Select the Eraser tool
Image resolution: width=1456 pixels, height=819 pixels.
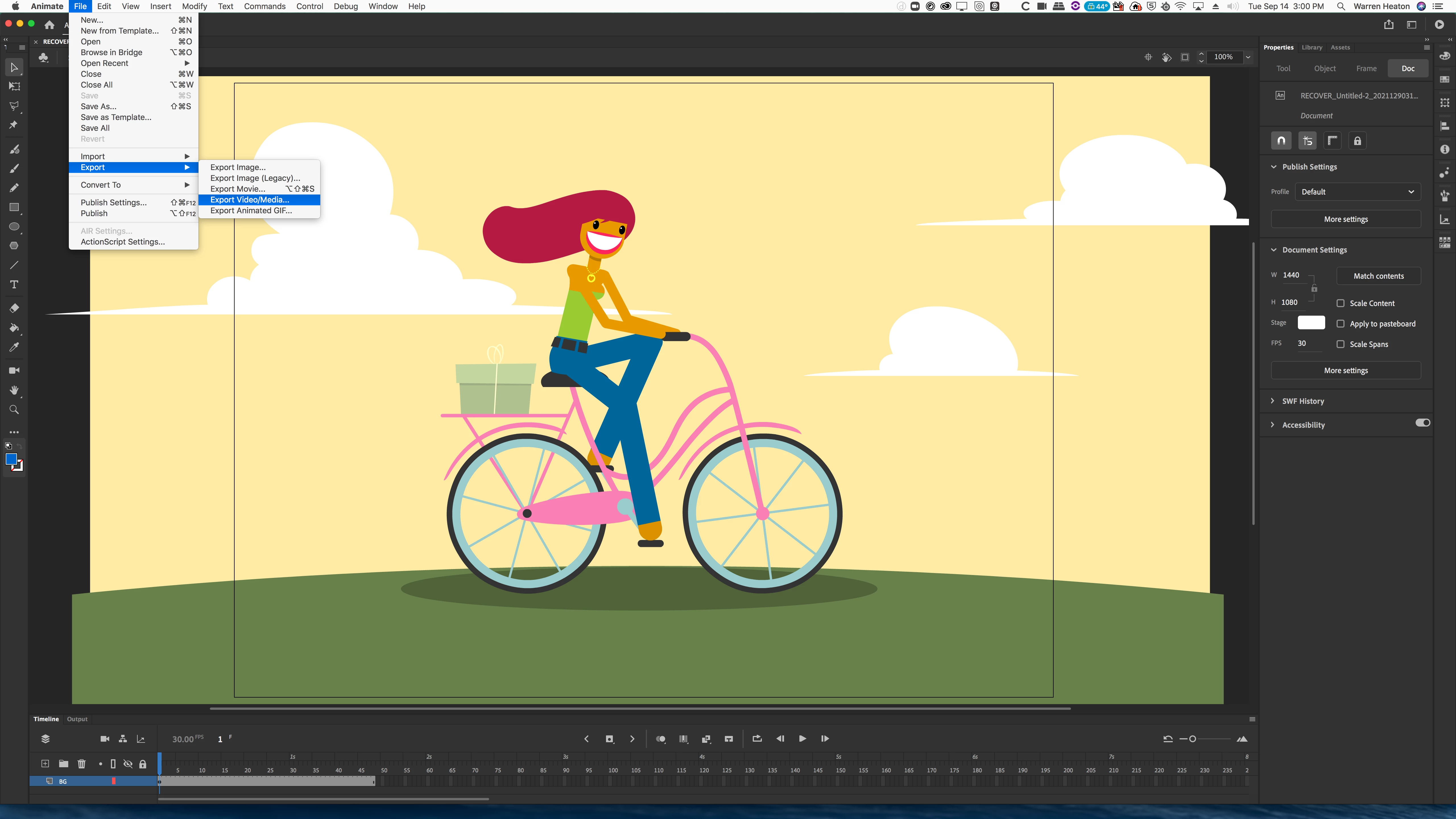tap(14, 308)
